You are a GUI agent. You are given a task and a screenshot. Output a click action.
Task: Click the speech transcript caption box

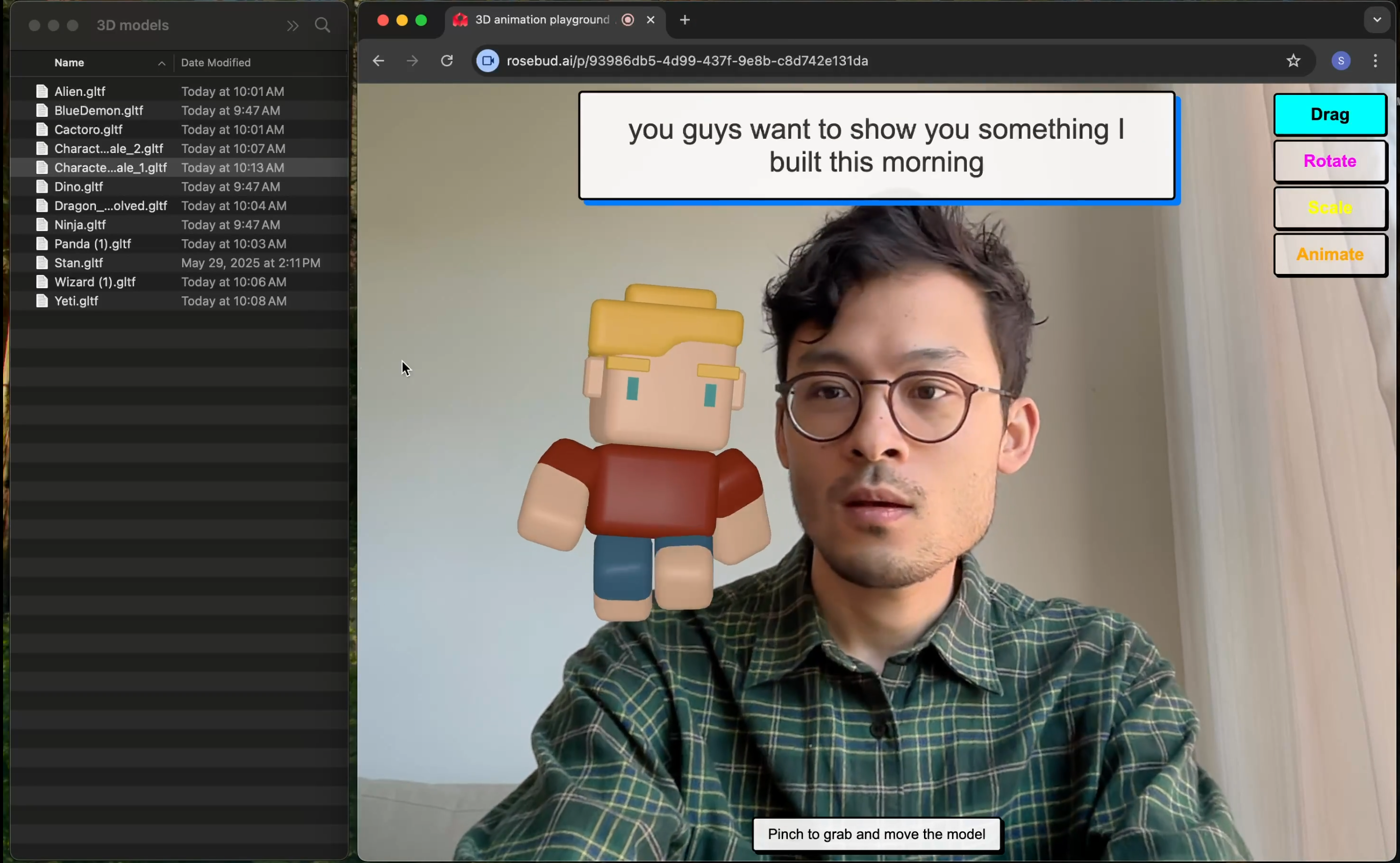877,145
